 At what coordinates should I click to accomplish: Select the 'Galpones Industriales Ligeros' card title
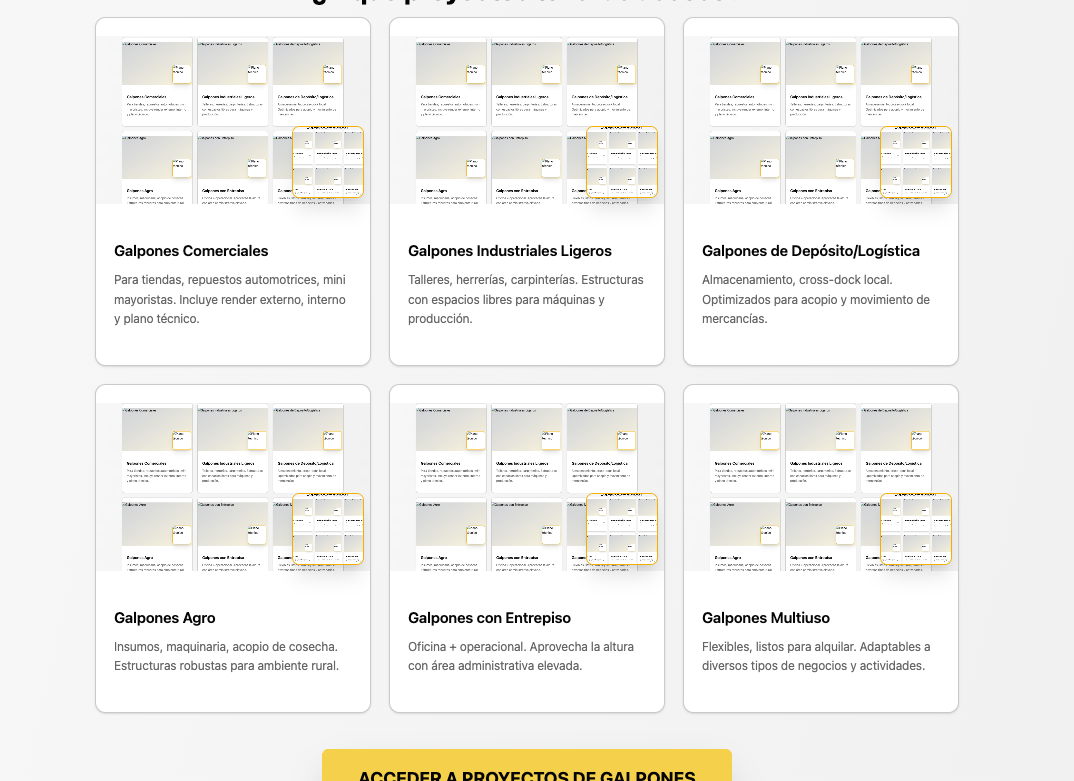point(509,251)
